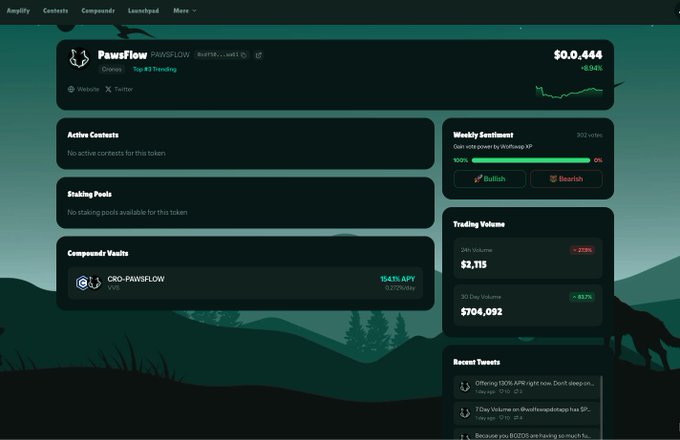This screenshot has width=680, height=440.
Task: Click the red 24h volume change badge
Action: pyautogui.click(x=582, y=250)
